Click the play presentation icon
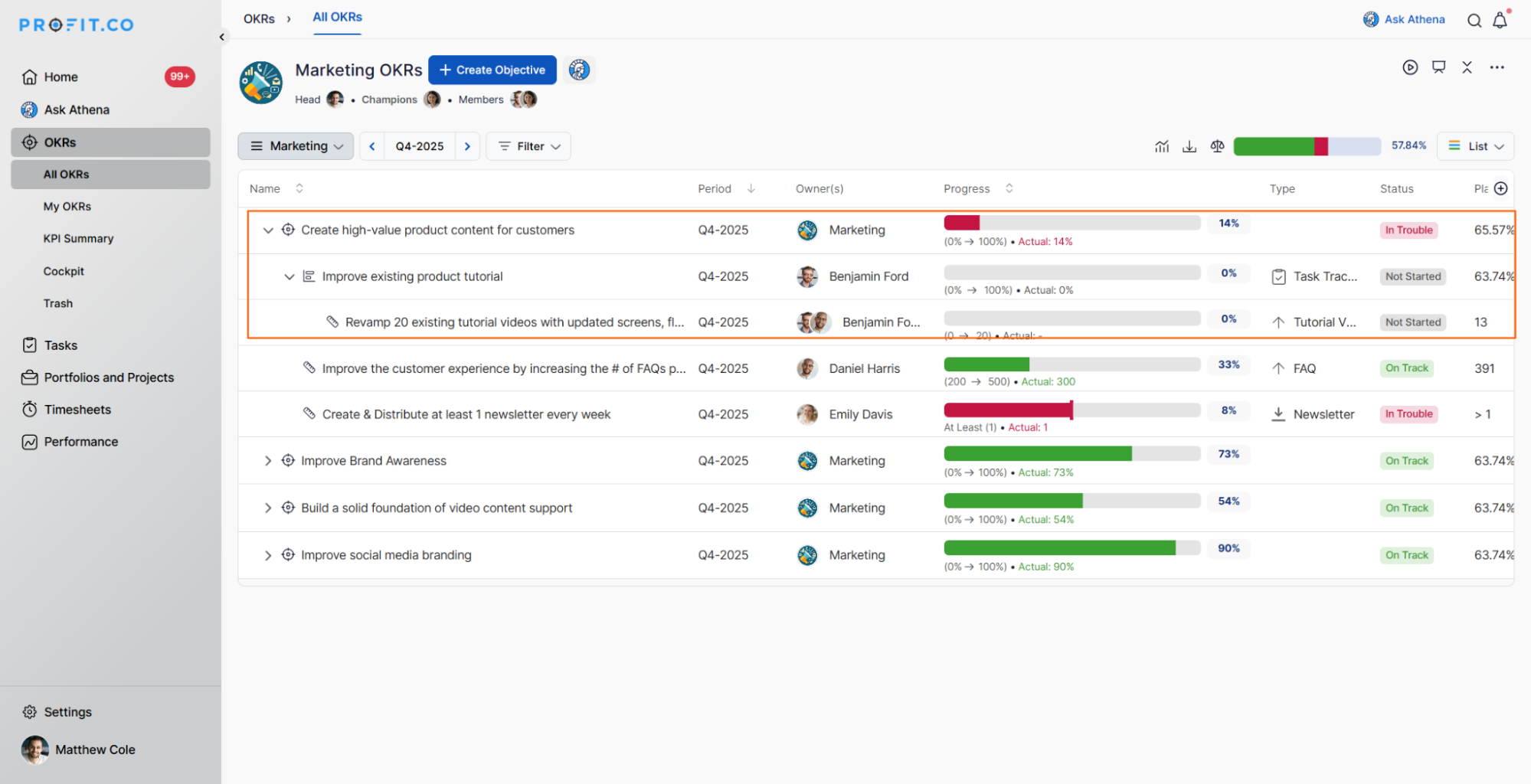 pyautogui.click(x=1410, y=67)
